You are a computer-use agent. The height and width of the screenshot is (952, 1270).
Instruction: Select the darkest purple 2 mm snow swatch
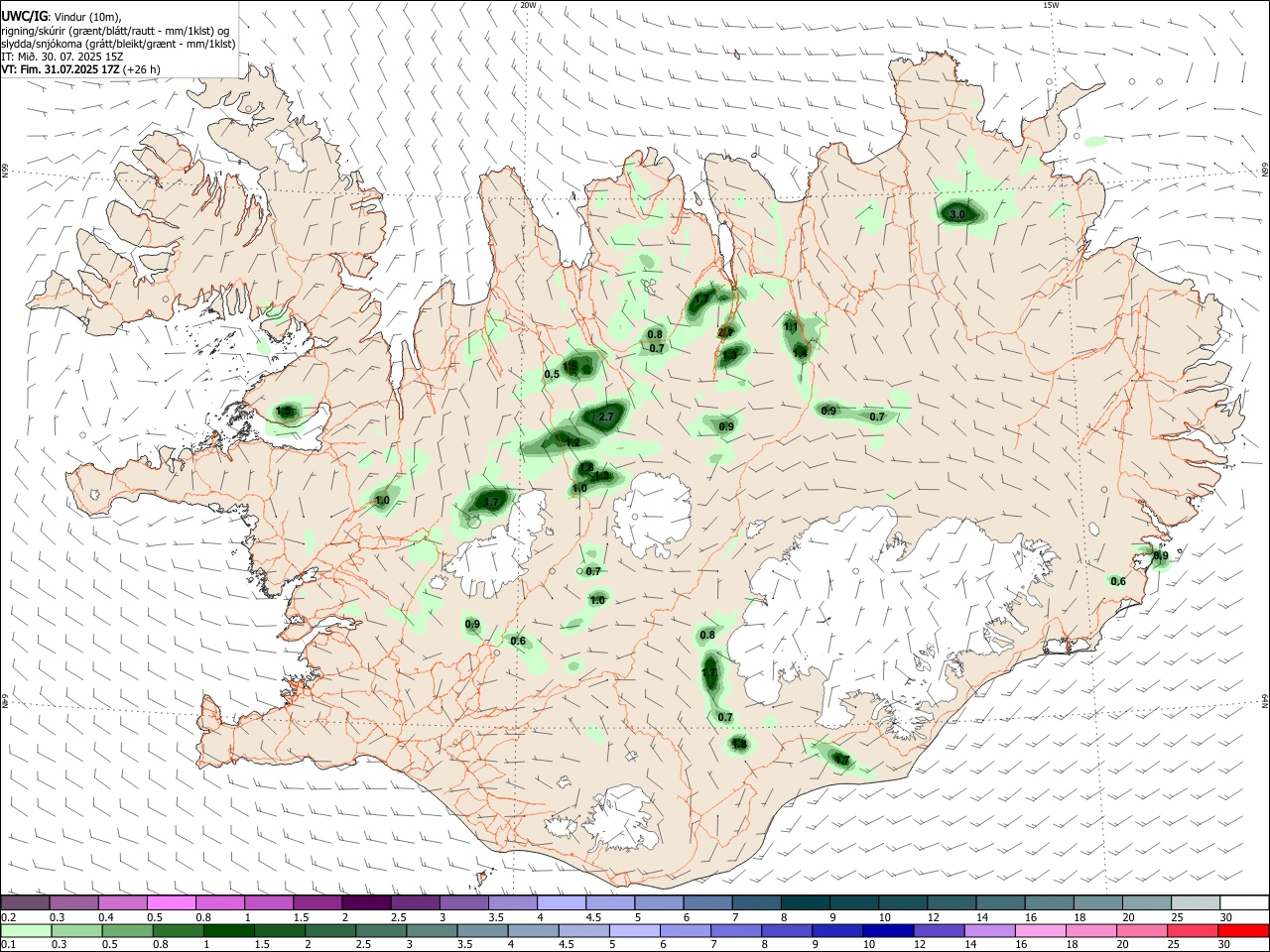366,903
